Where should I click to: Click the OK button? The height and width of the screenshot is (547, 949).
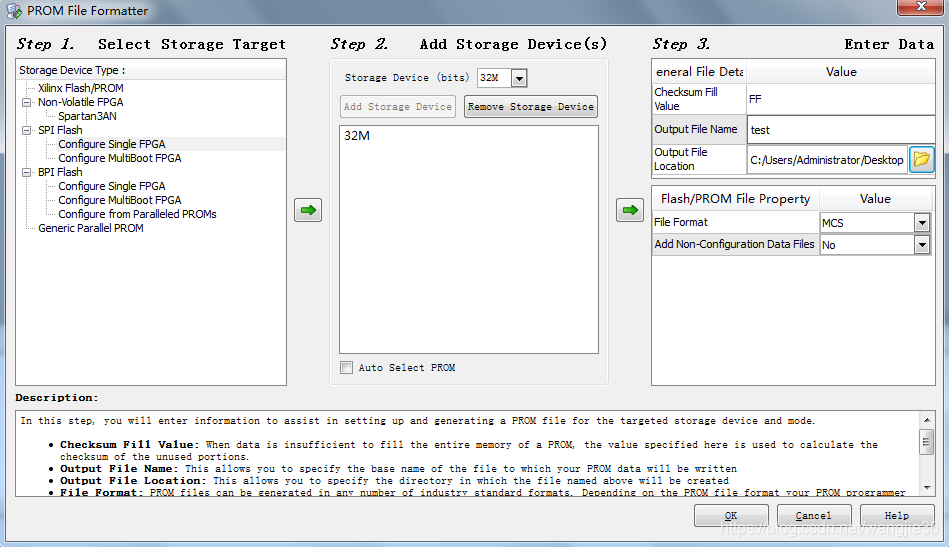(731, 516)
